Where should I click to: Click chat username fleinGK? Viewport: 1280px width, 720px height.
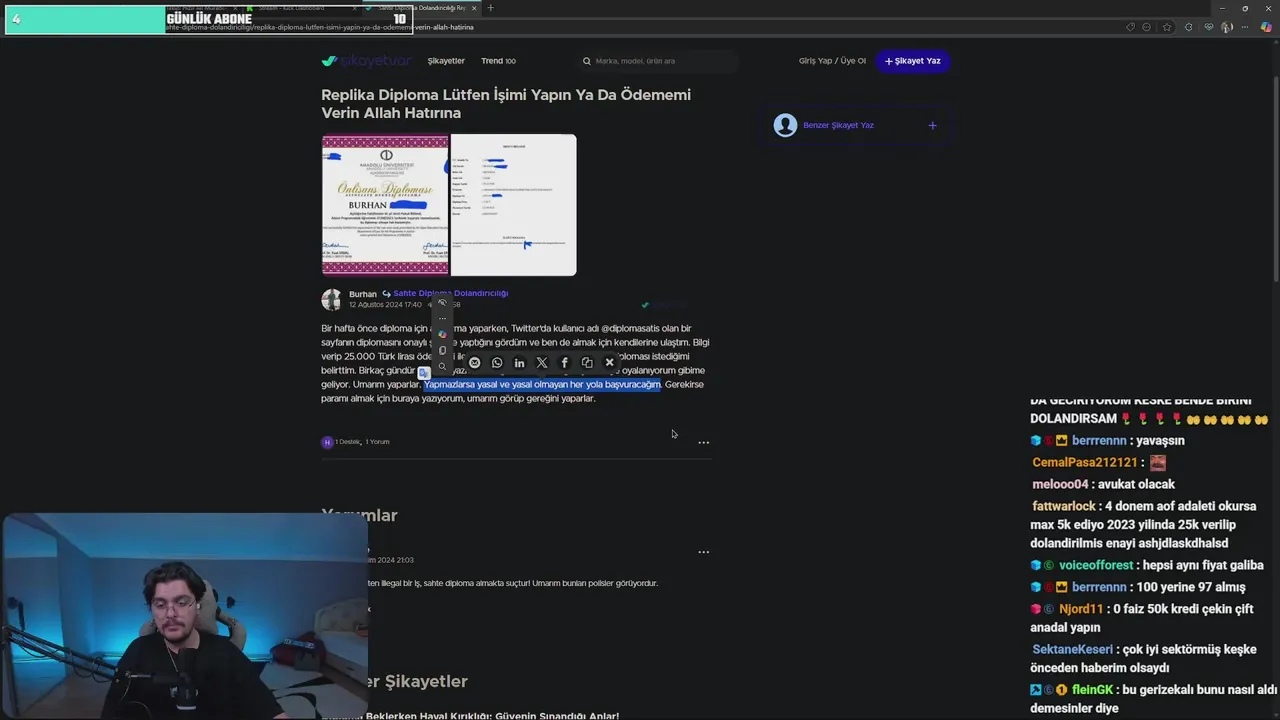click(x=1092, y=690)
